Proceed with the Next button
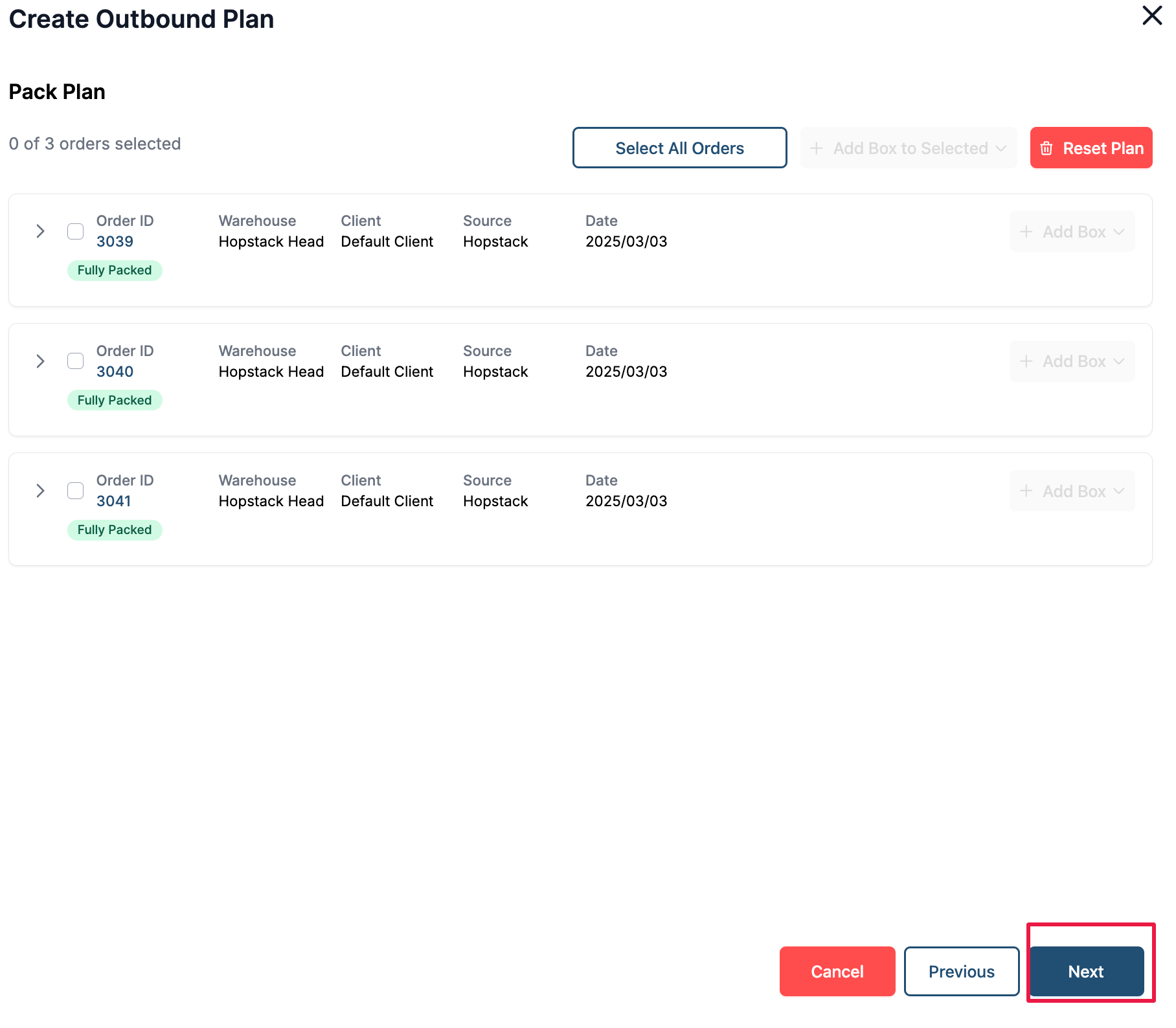1176x1028 pixels. point(1086,971)
